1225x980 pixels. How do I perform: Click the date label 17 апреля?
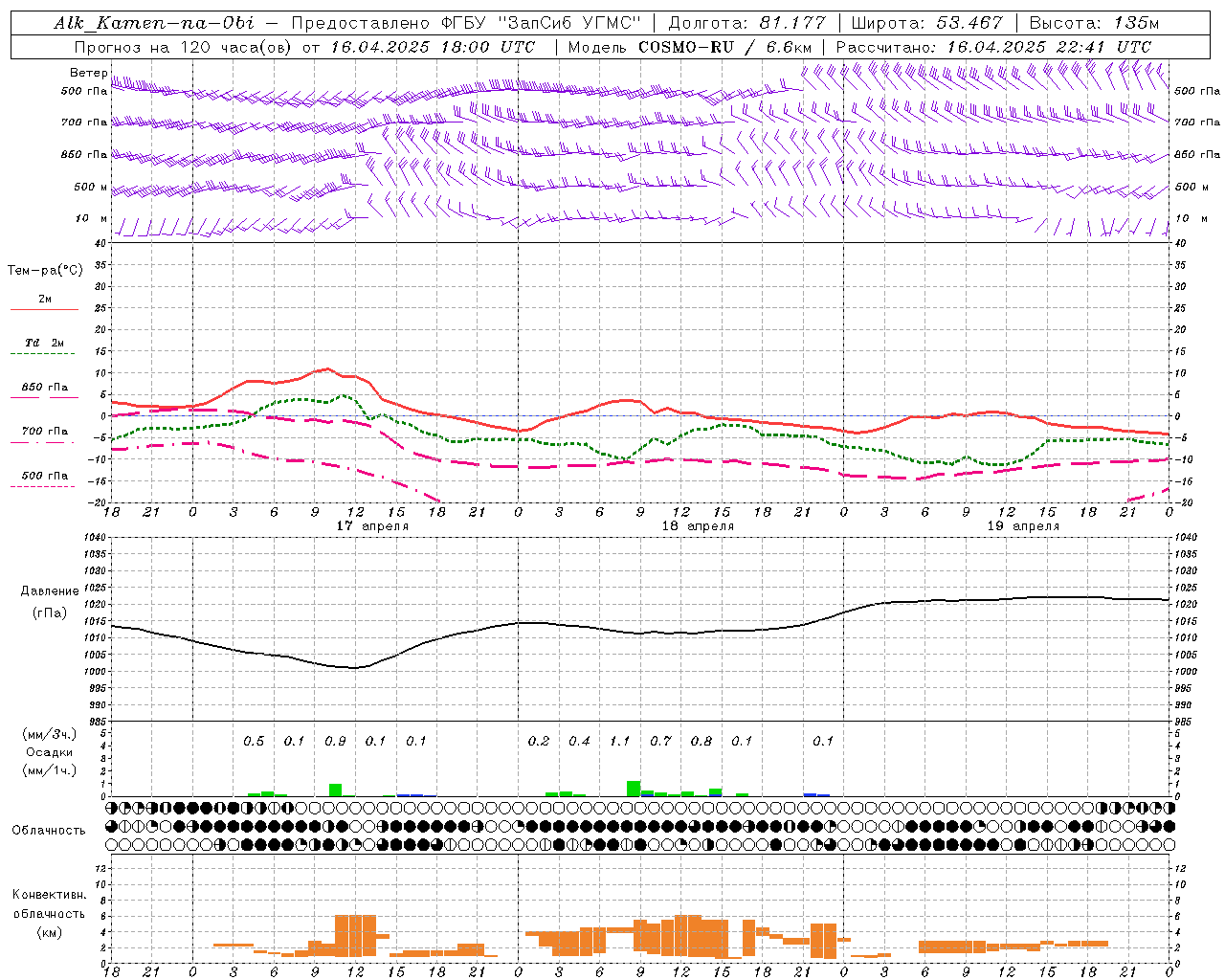[372, 526]
